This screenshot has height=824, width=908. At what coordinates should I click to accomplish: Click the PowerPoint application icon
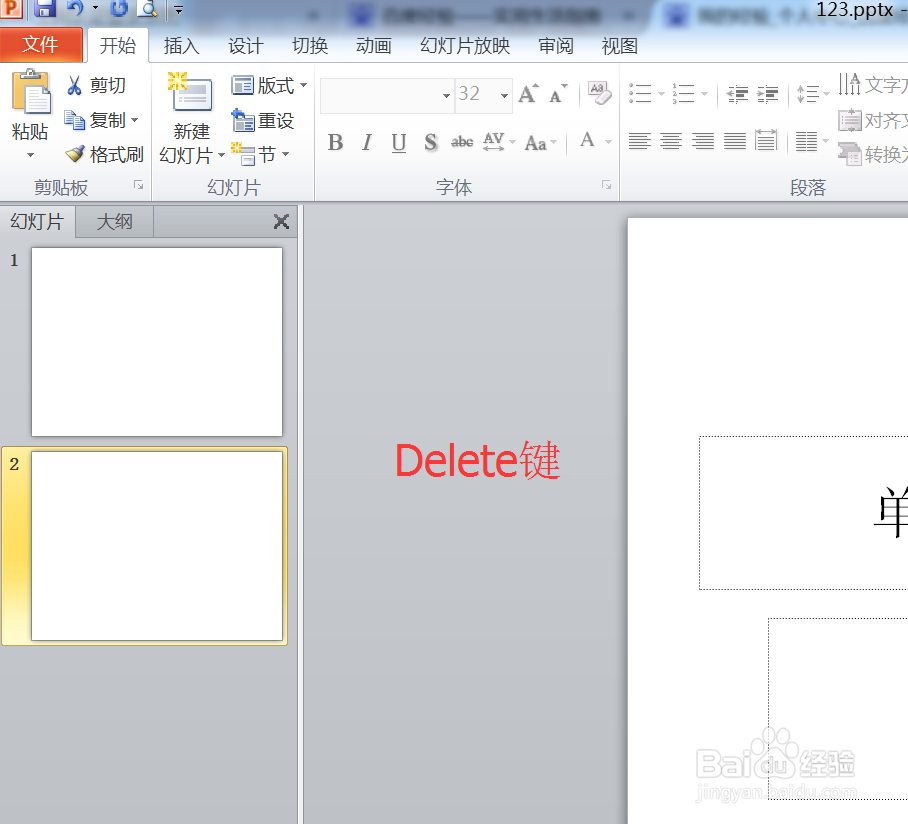pos(12,8)
